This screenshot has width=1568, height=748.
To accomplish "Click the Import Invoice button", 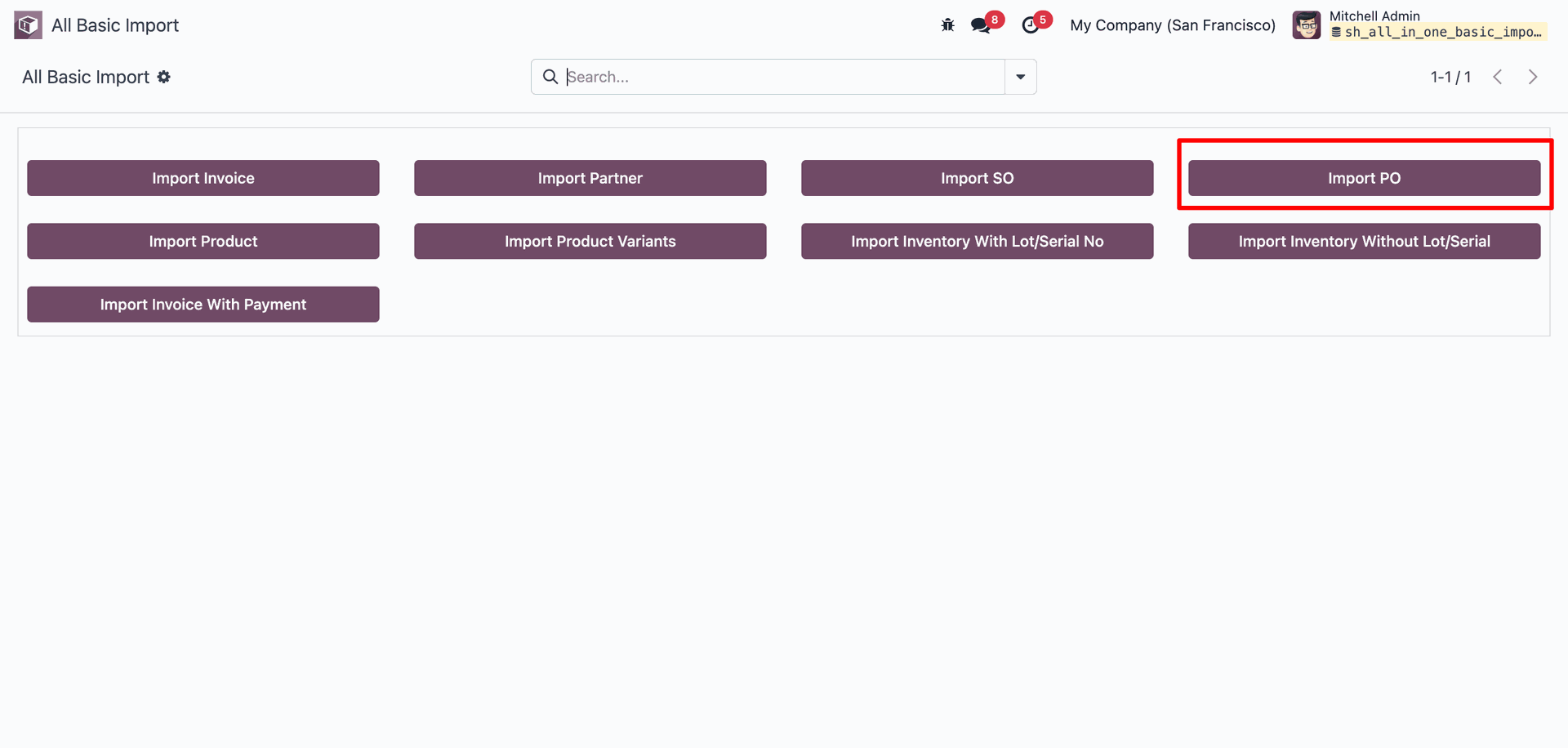I will [x=203, y=178].
